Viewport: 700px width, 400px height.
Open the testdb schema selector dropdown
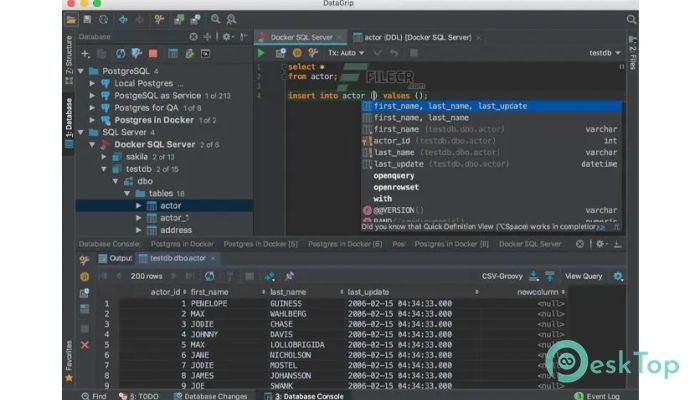pos(604,53)
